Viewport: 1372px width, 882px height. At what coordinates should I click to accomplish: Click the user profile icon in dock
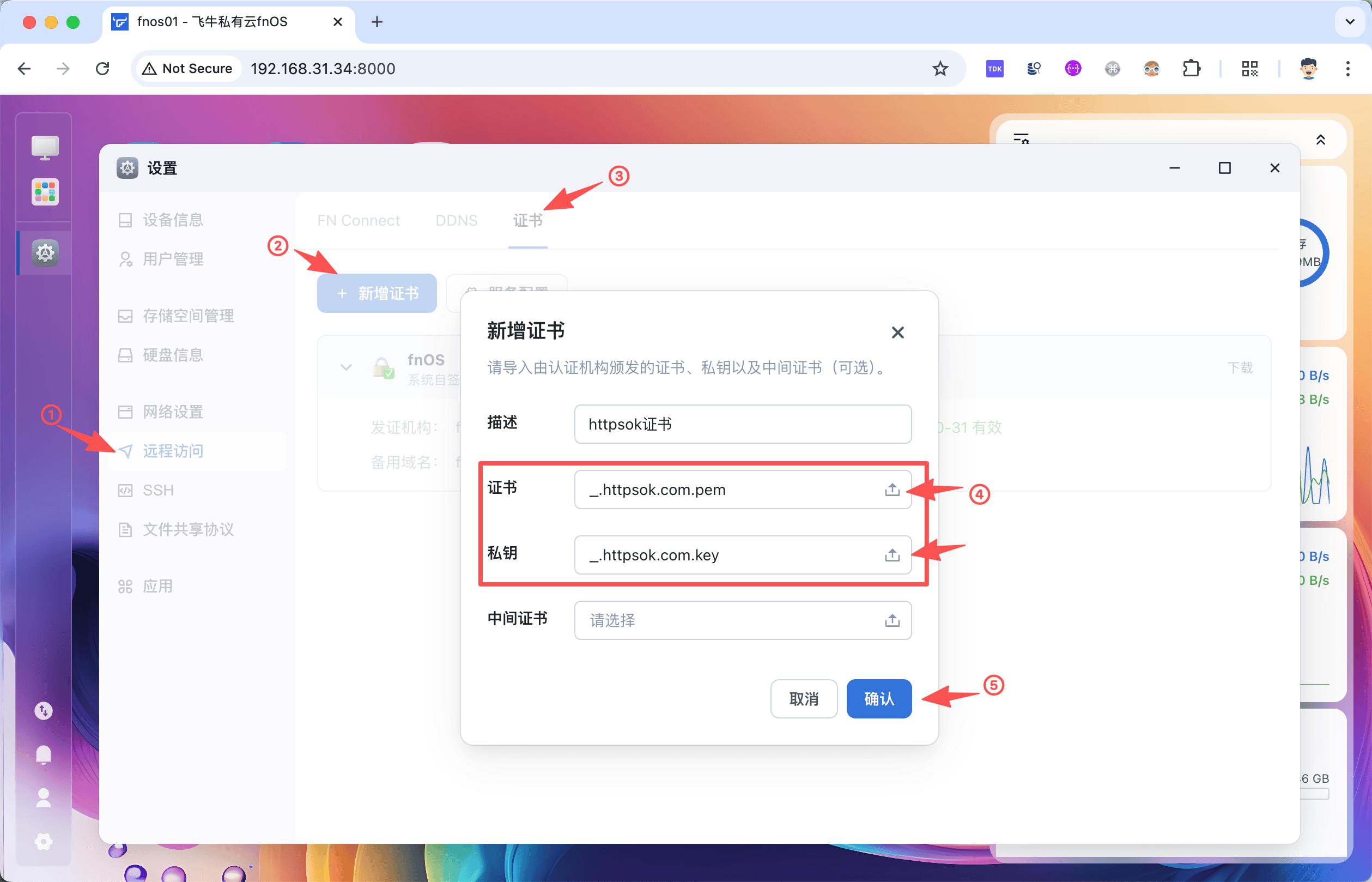tap(44, 798)
